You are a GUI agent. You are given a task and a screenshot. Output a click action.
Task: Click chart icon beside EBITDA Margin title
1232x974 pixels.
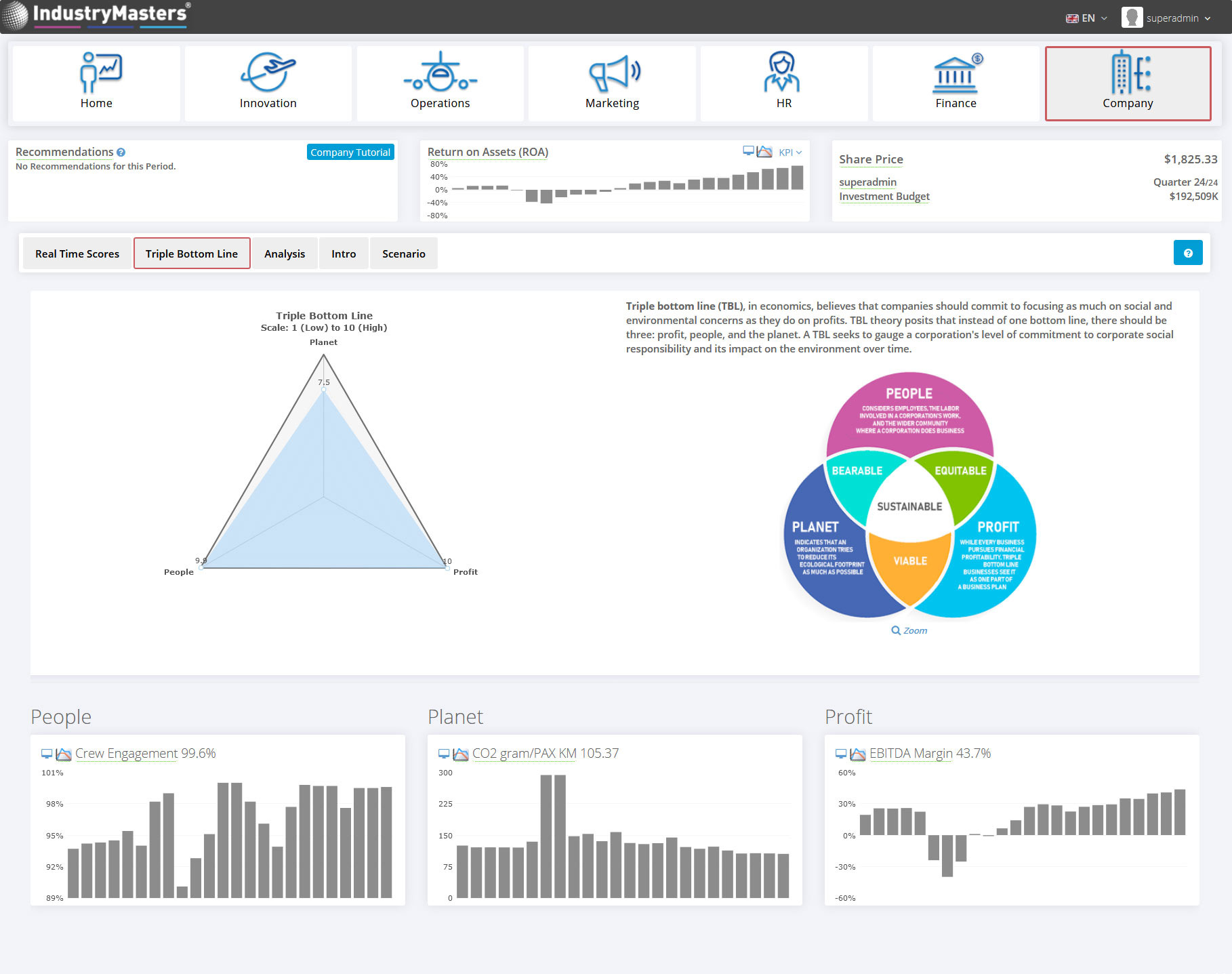(x=858, y=754)
